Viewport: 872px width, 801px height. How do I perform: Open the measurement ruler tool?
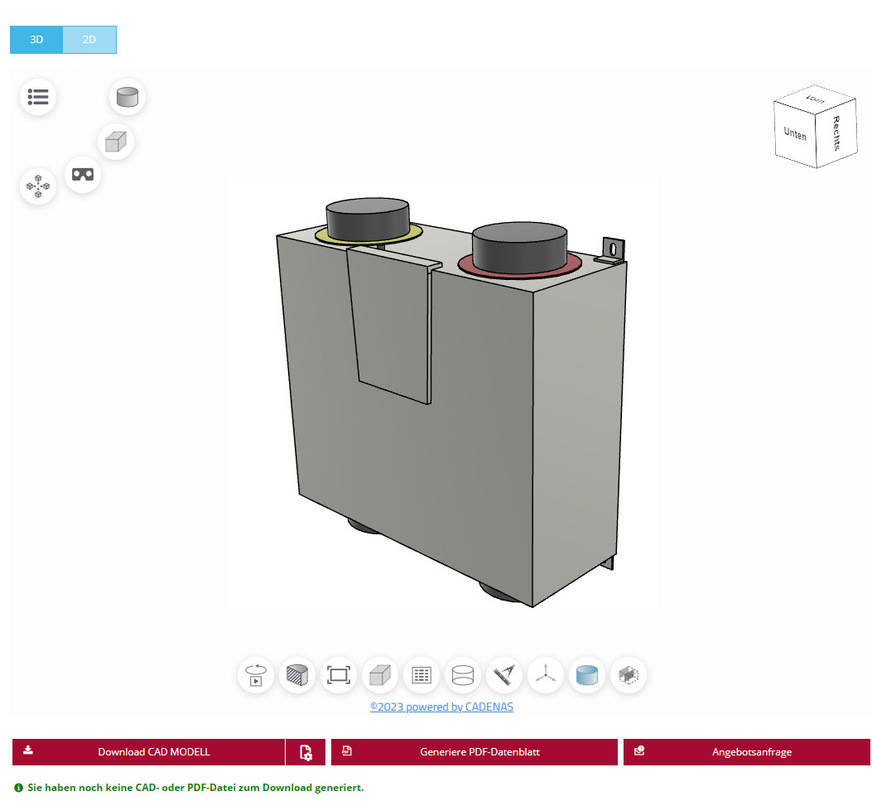coord(503,675)
